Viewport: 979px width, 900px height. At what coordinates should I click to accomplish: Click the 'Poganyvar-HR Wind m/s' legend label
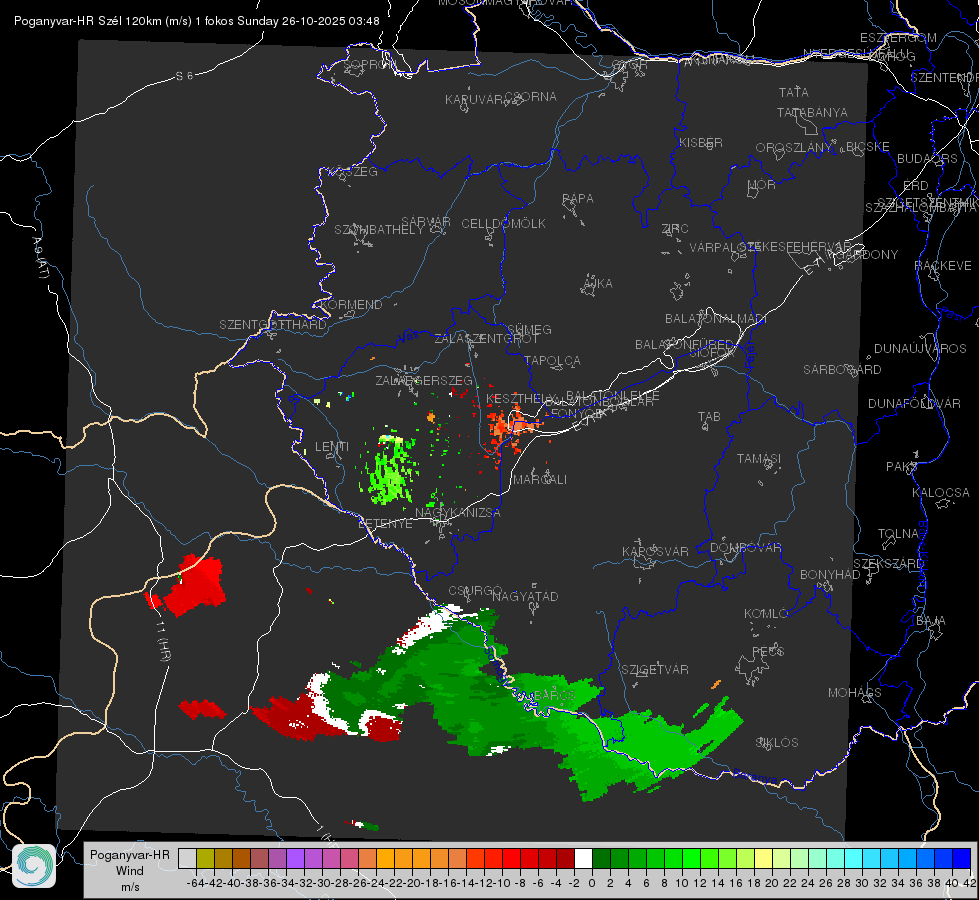pyautogui.click(x=130, y=871)
